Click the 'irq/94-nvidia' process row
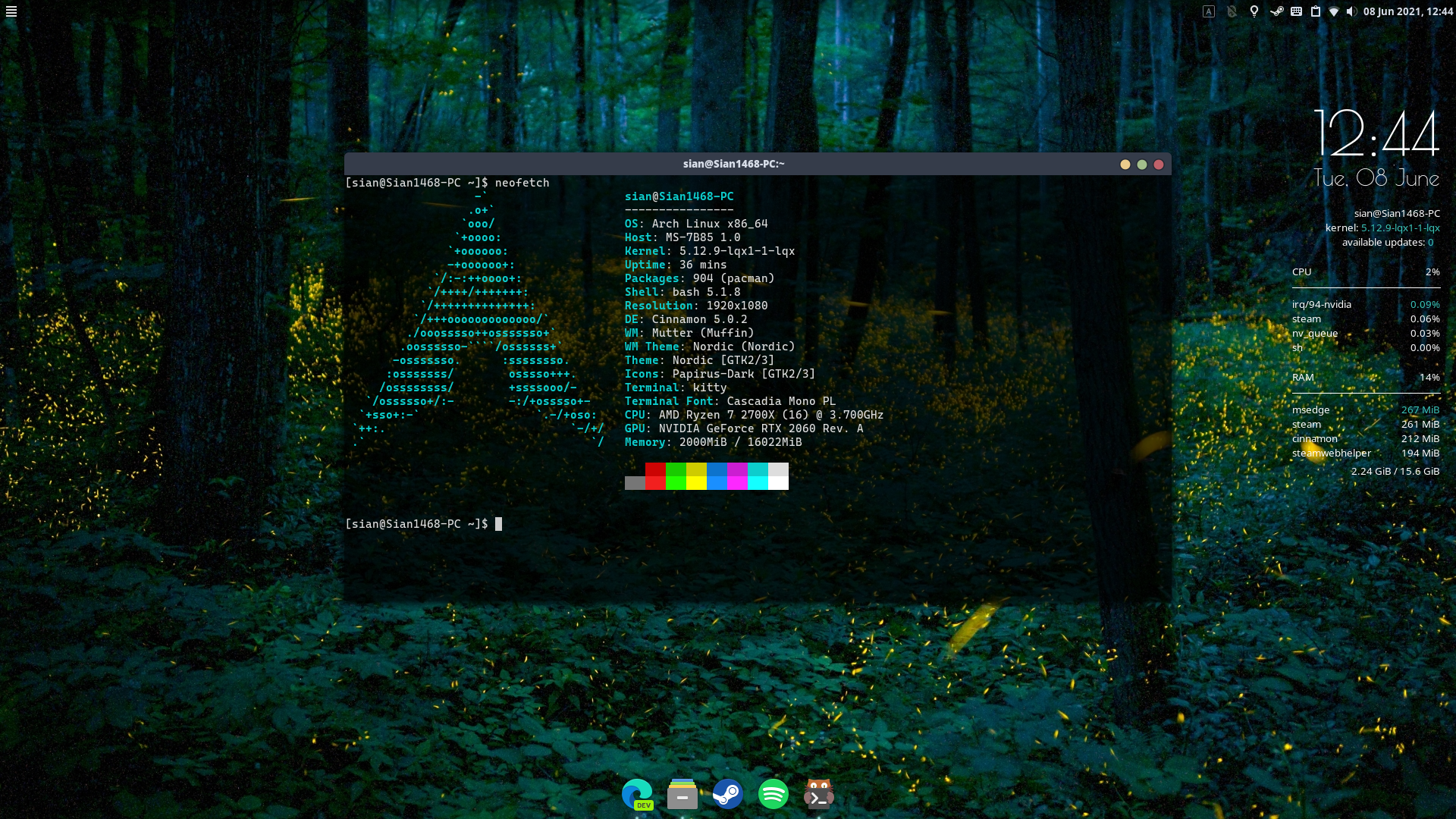 tap(1366, 305)
